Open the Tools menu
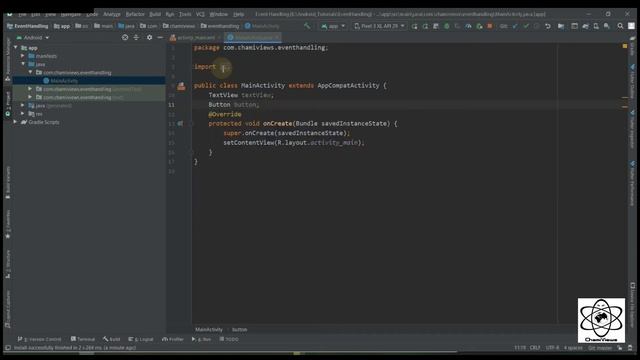This screenshot has width=640, height=360. pos(185,14)
